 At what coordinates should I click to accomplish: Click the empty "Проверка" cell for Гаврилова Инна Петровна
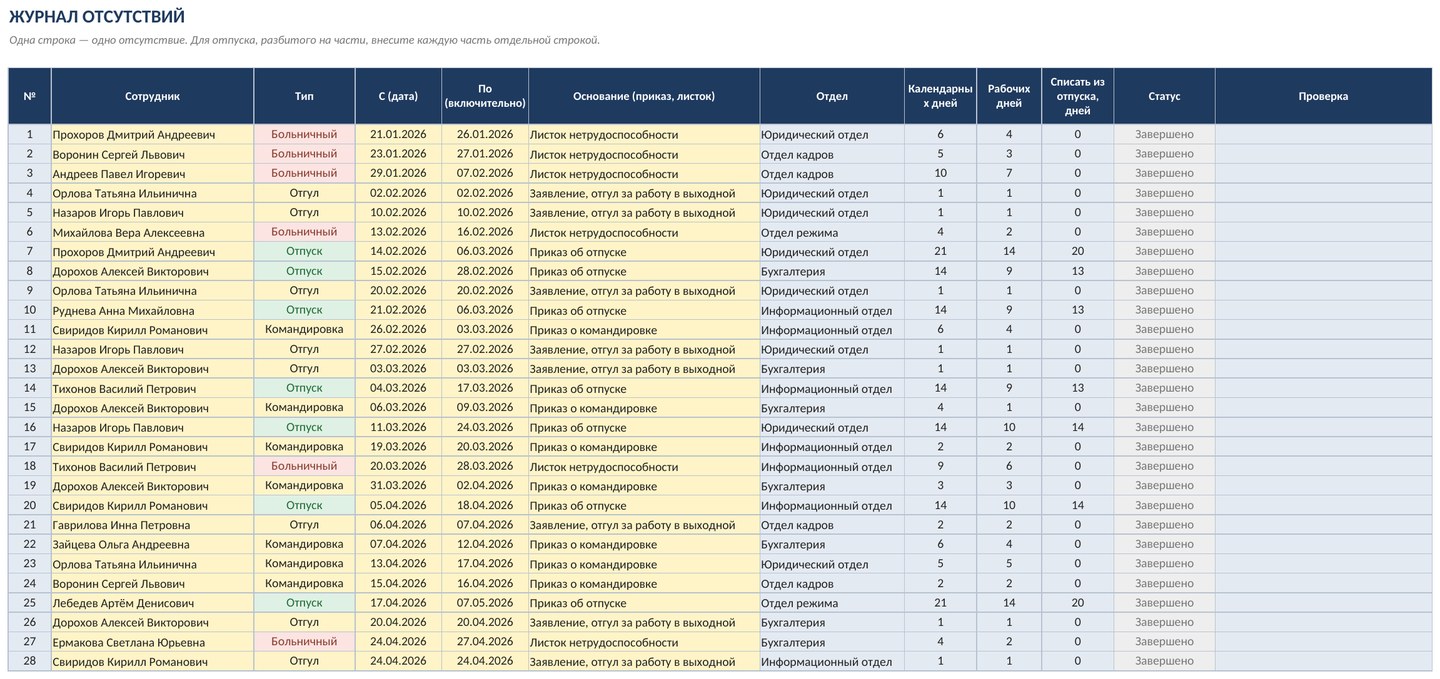[x=1323, y=525]
